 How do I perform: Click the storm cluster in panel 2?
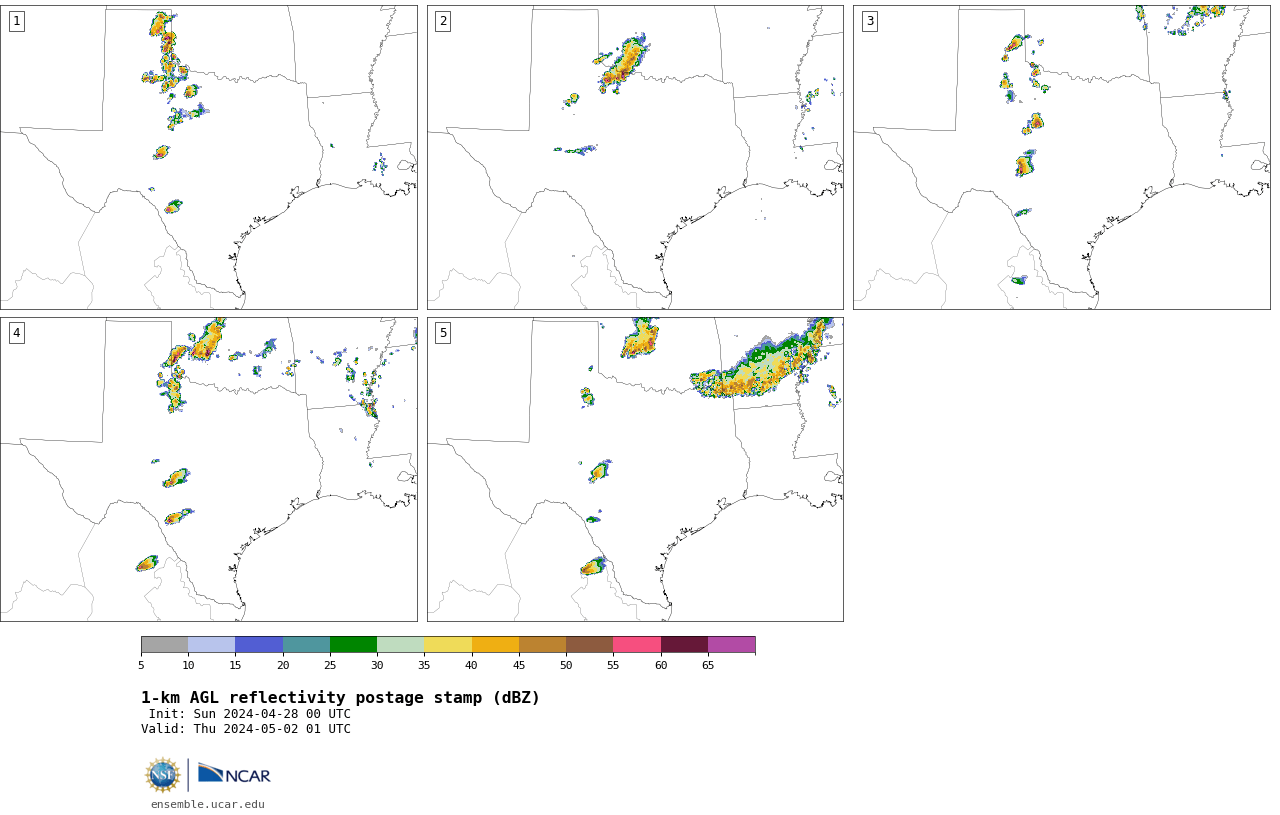(624, 63)
